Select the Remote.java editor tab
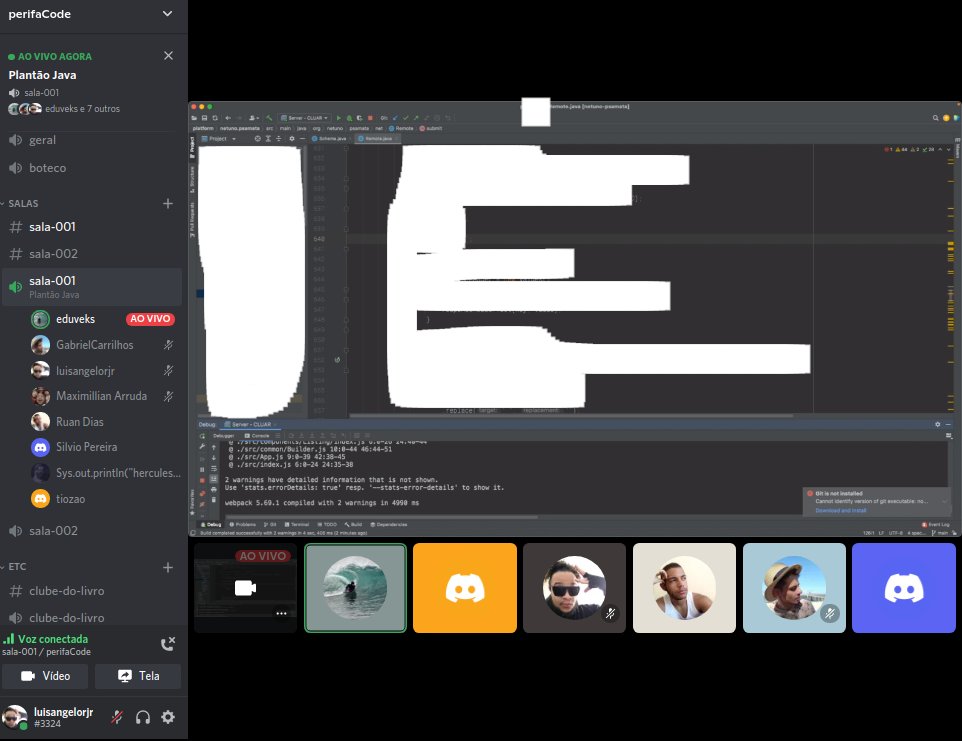Screen dimensions: 962x741 378,139
